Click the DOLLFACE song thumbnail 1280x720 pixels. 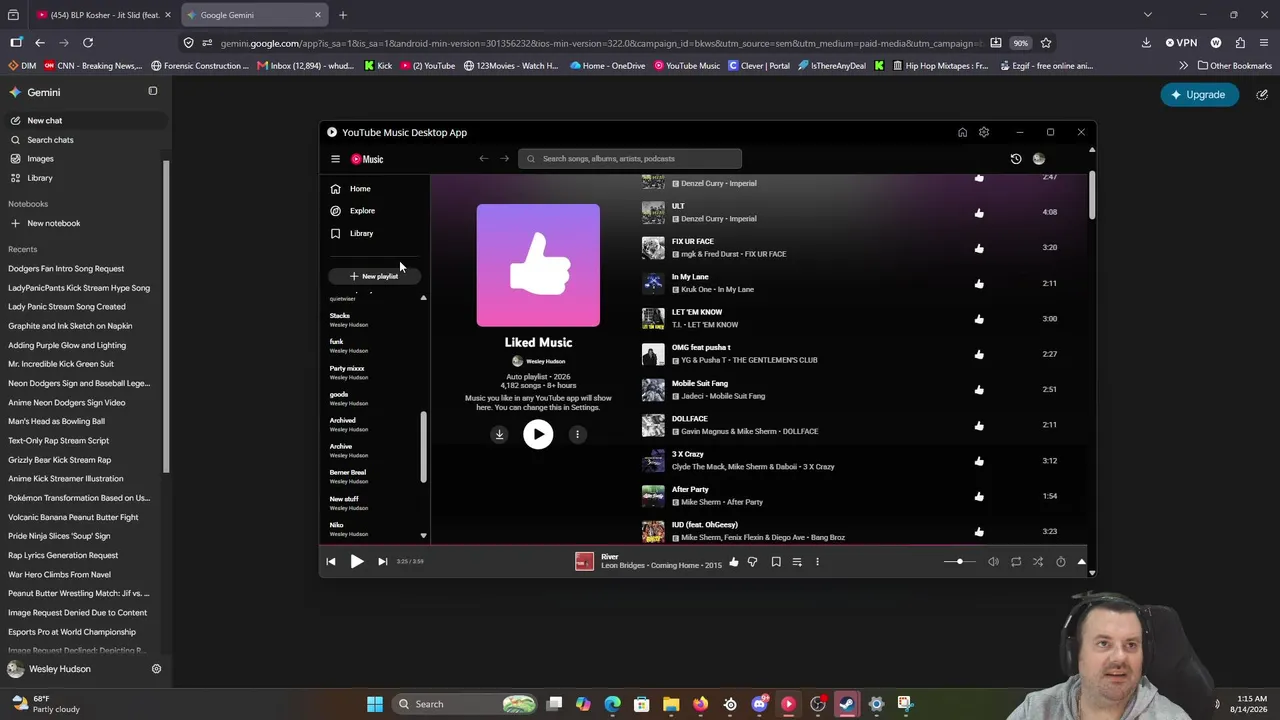(x=653, y=425)
